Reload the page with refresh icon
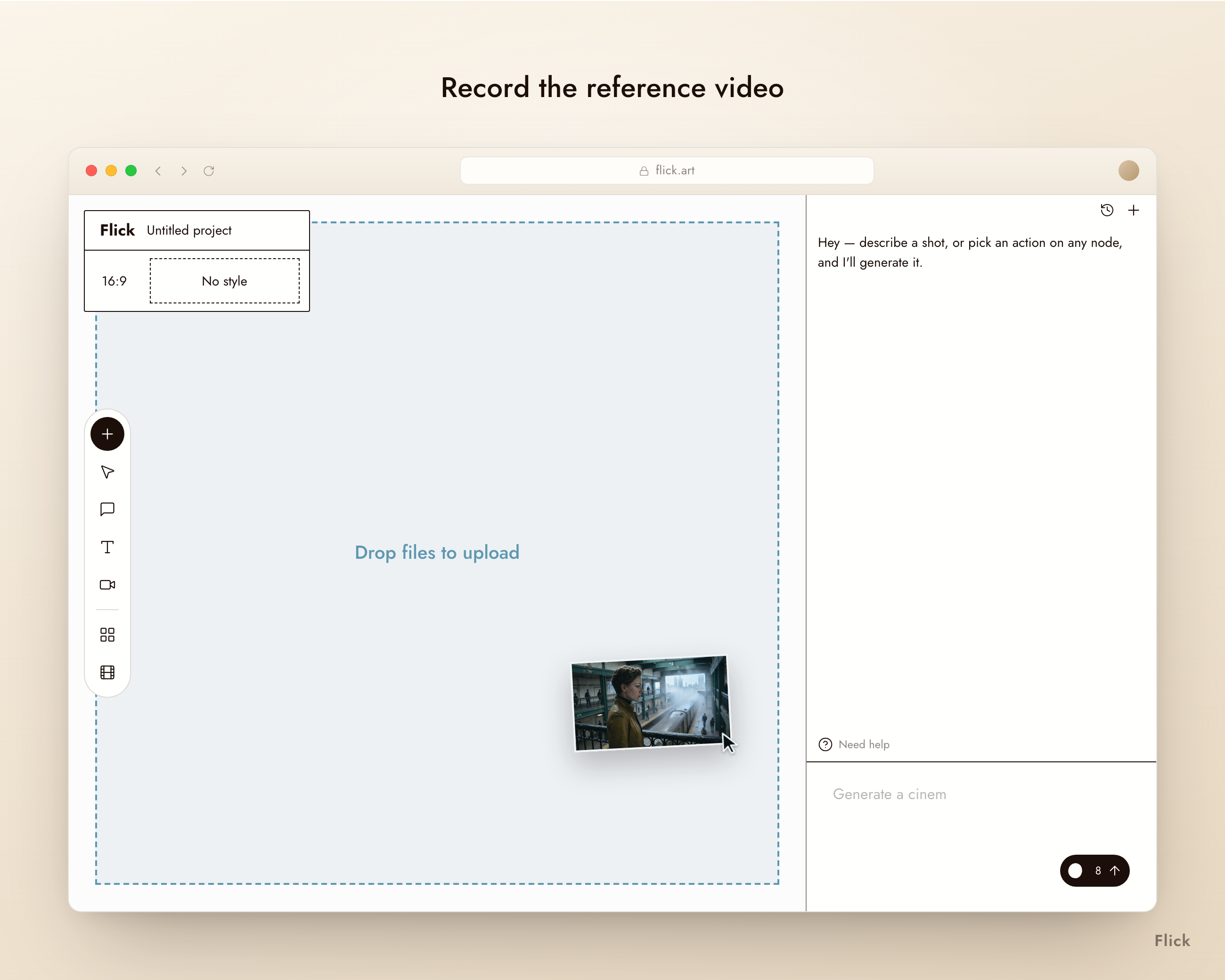 click(209, 171)
